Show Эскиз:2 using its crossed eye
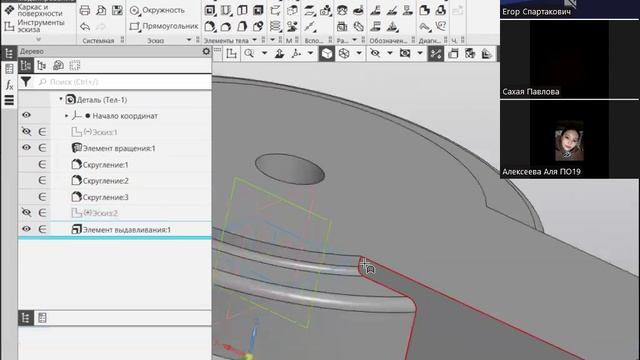640x360 pixels. pyautogui.click(x=27, y=213)
